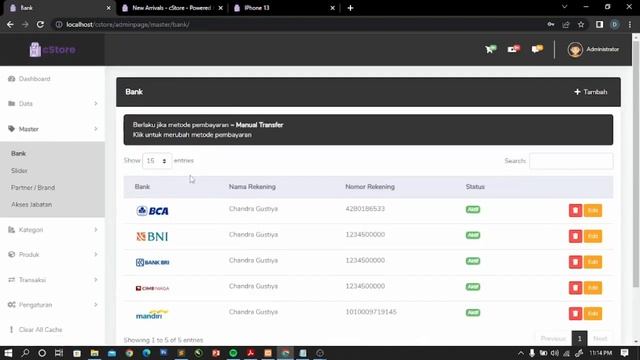
Task: Open the Windows Start menu
Action: pos(8,353)
